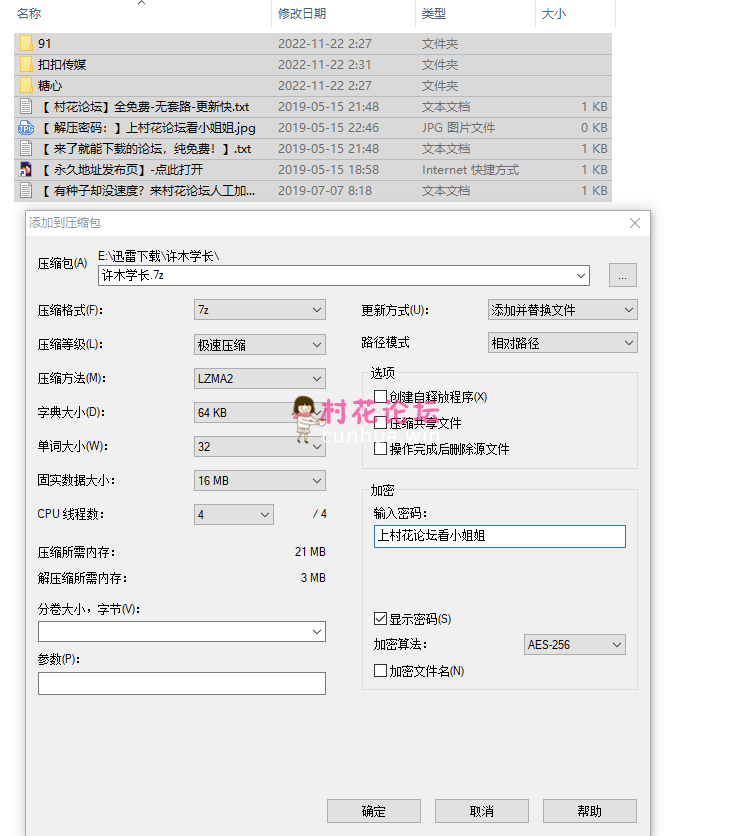Viewport: 730px width, 836px height.
Task: Click the 91 folder icon
Action: click(x=26, y=44)
